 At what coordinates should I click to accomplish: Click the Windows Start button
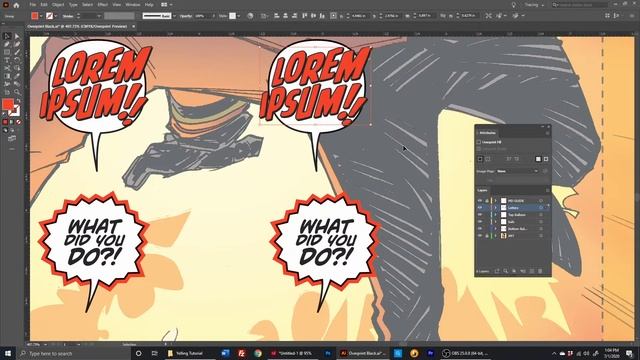click(8, 353)
